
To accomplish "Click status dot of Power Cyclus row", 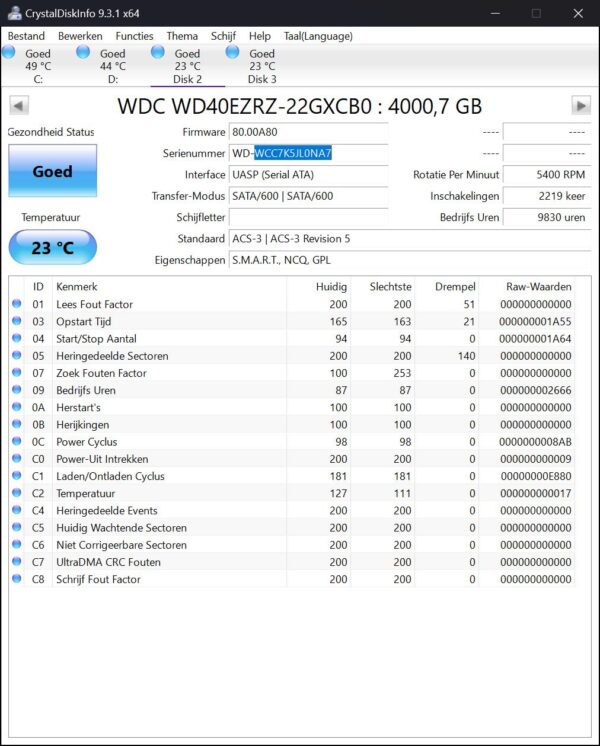I will point(17,441).
